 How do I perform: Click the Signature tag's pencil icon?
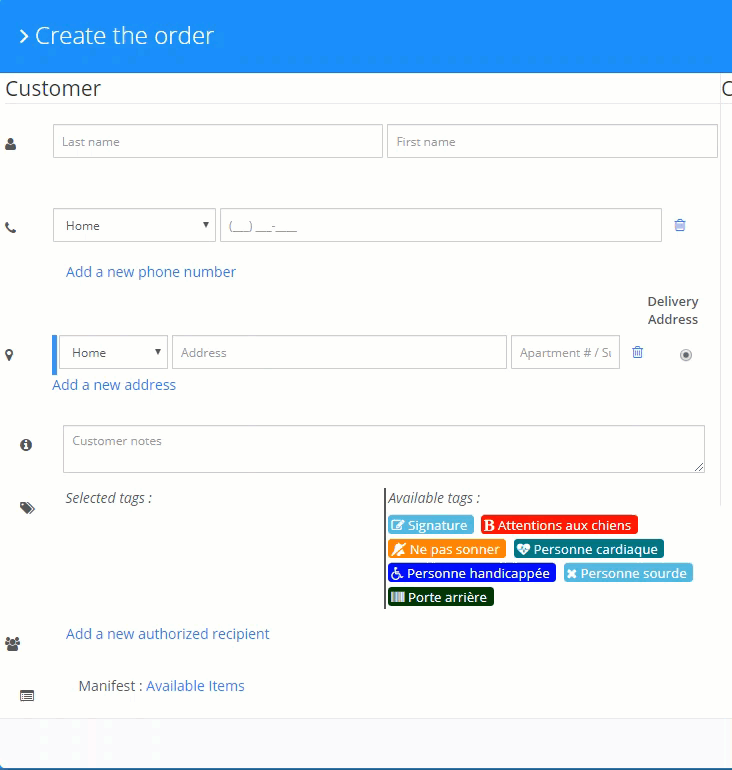coord(398,525)
